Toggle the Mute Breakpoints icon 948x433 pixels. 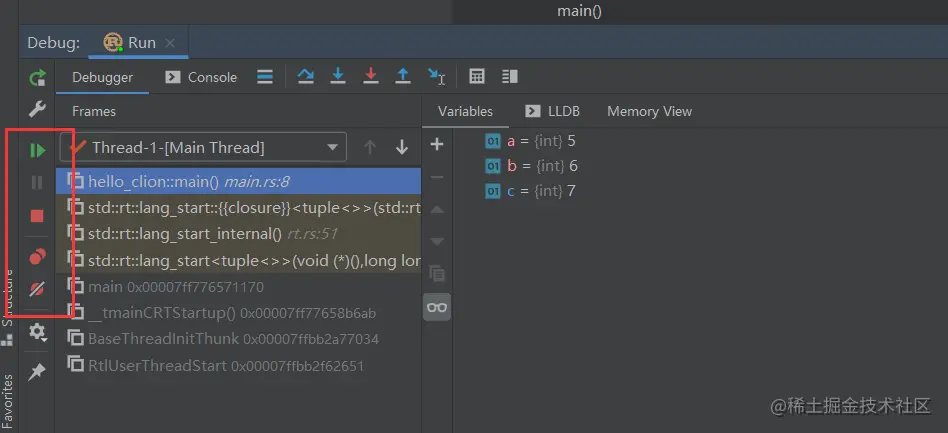[37, 290]
